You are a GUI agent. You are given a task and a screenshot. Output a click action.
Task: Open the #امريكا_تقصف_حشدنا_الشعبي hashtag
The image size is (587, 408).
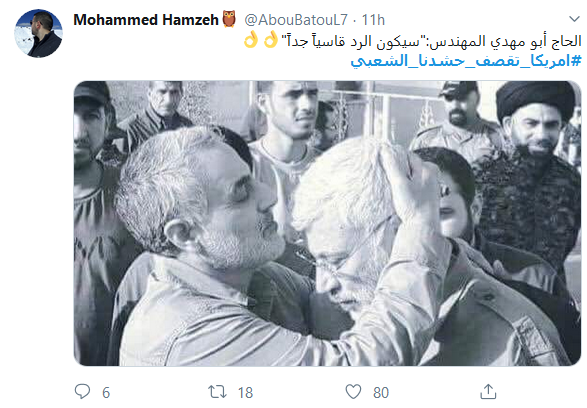466,61
